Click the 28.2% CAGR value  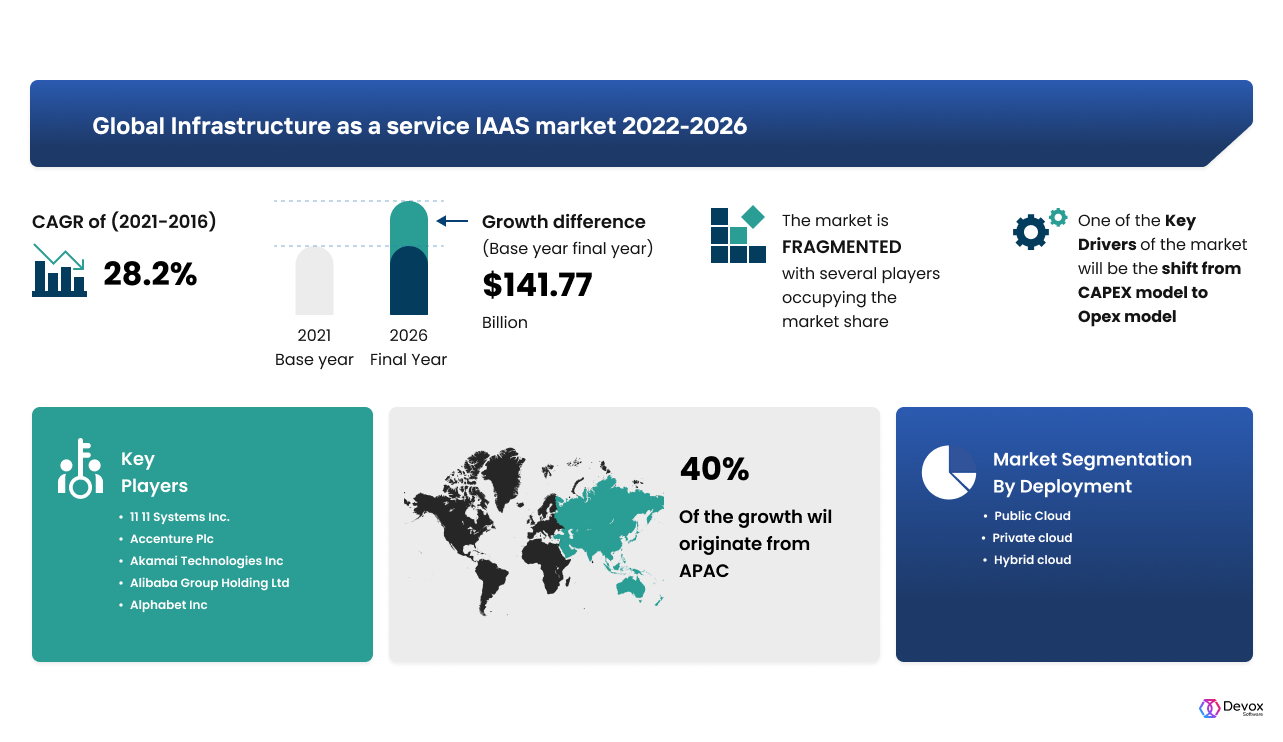tap(151, 274)
